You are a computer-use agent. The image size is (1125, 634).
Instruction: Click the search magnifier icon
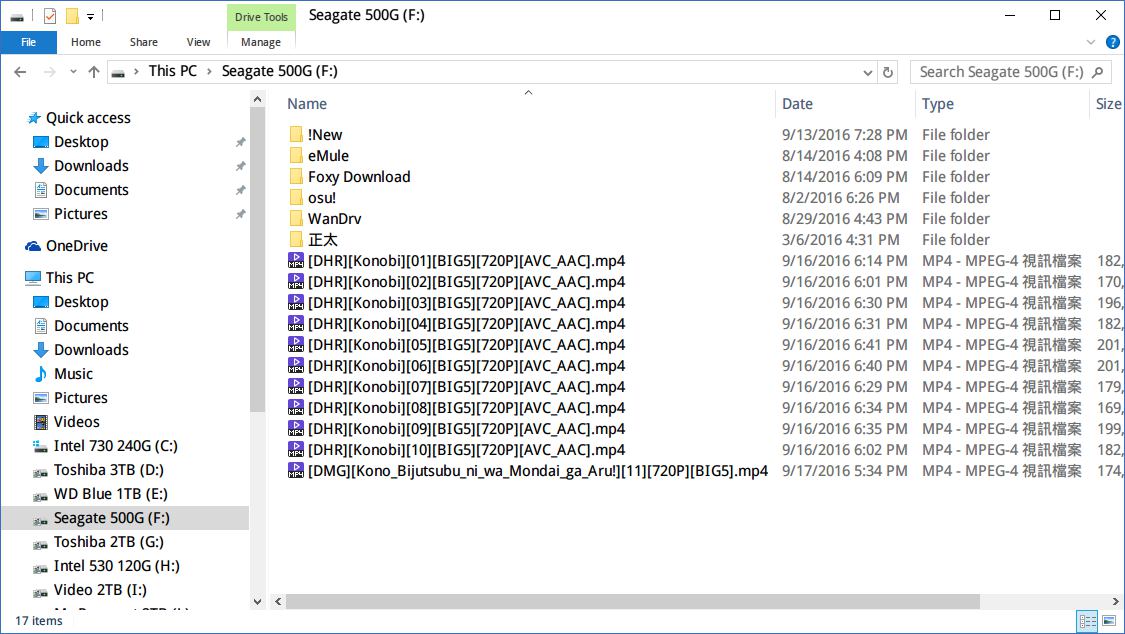(1098, 72)
